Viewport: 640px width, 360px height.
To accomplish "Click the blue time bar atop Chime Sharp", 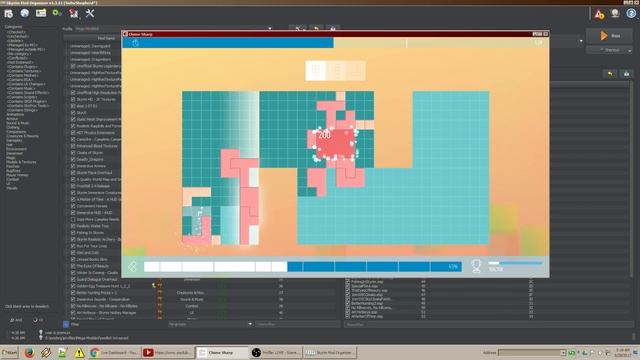I will [x=228, y=43].
